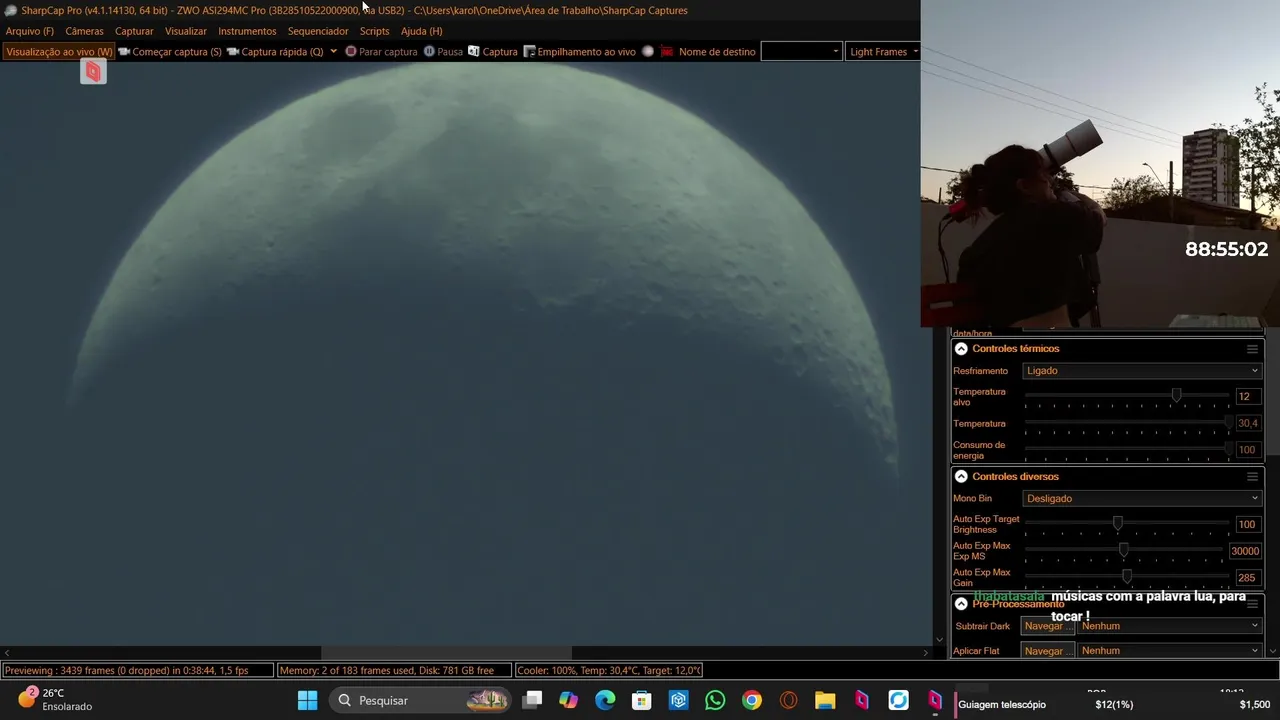1280x720 pixels.
Task: Click the Auto Exp Max Exp MS value 30000
Action: [1245, 551]
